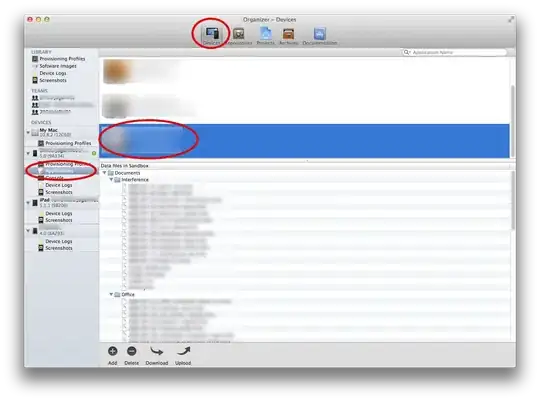Screen dimensions: 540x401
Task: Select the Interference folder
Action: coord(132,179)
